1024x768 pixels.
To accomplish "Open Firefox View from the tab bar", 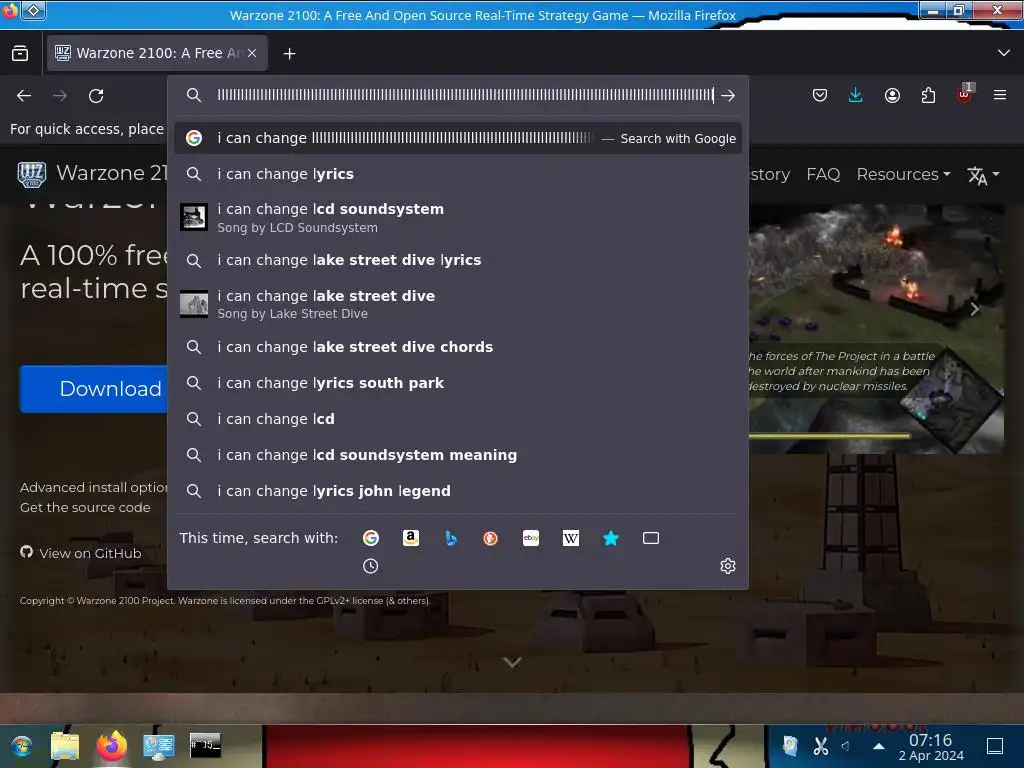I will 20,54.
